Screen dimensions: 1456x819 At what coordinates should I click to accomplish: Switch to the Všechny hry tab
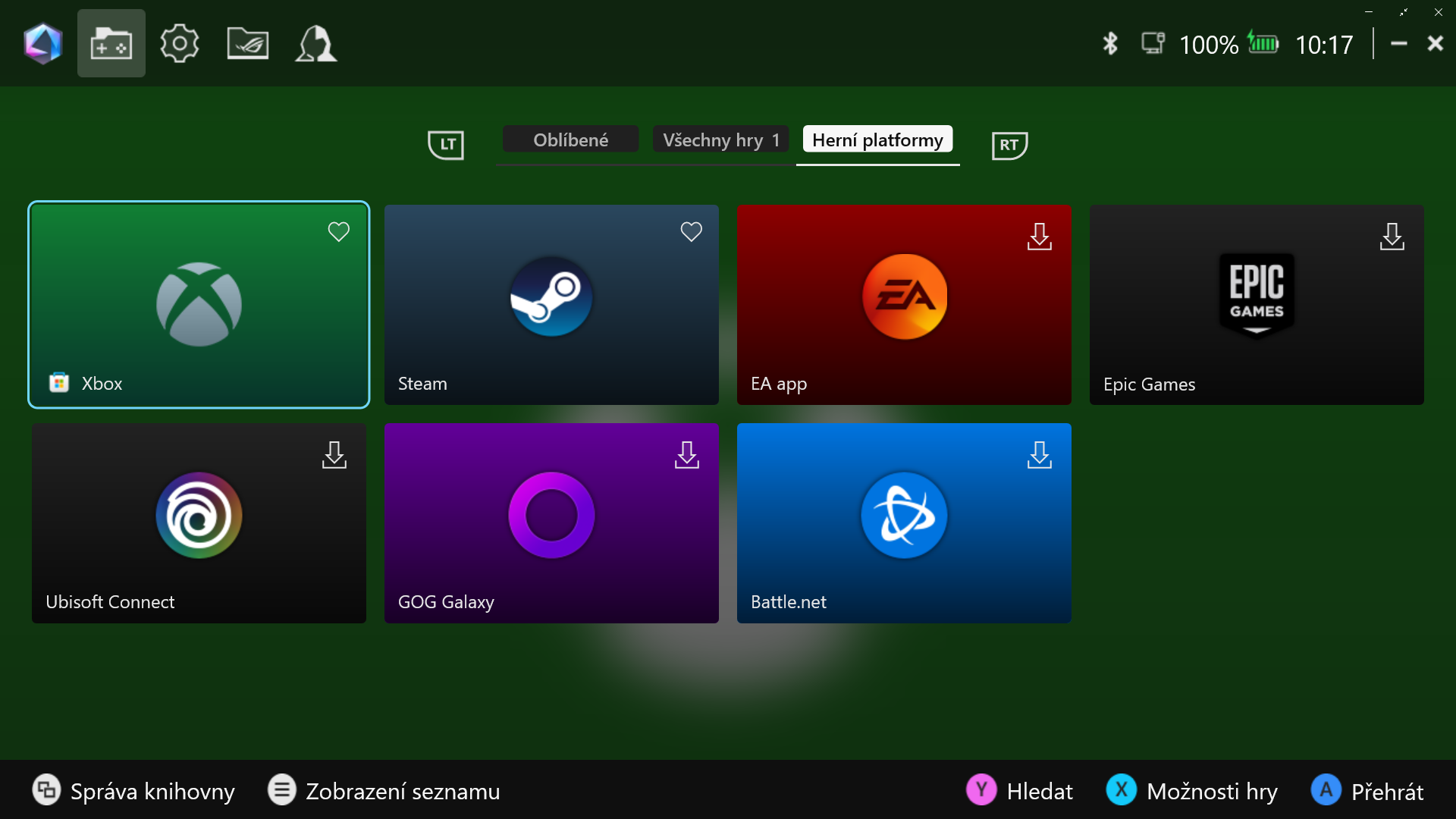(x=720, y=140)
